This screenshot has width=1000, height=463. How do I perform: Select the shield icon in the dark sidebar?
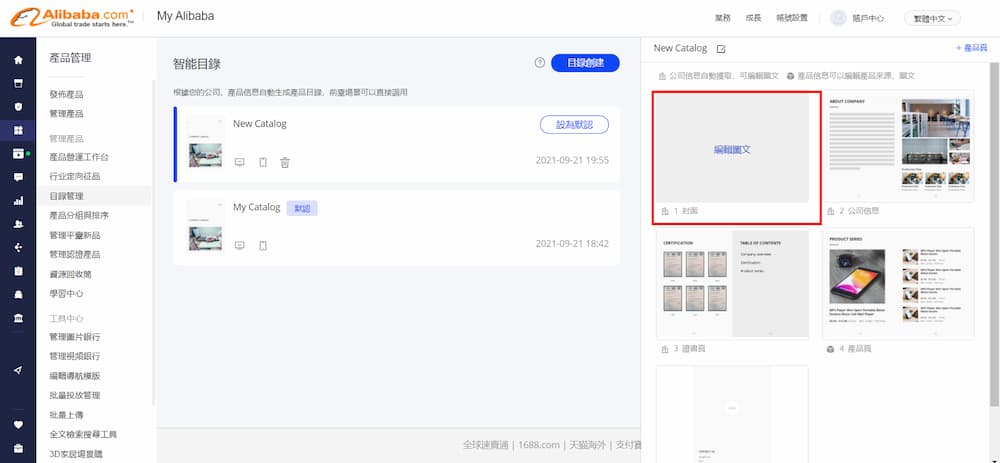coord(18,107)
